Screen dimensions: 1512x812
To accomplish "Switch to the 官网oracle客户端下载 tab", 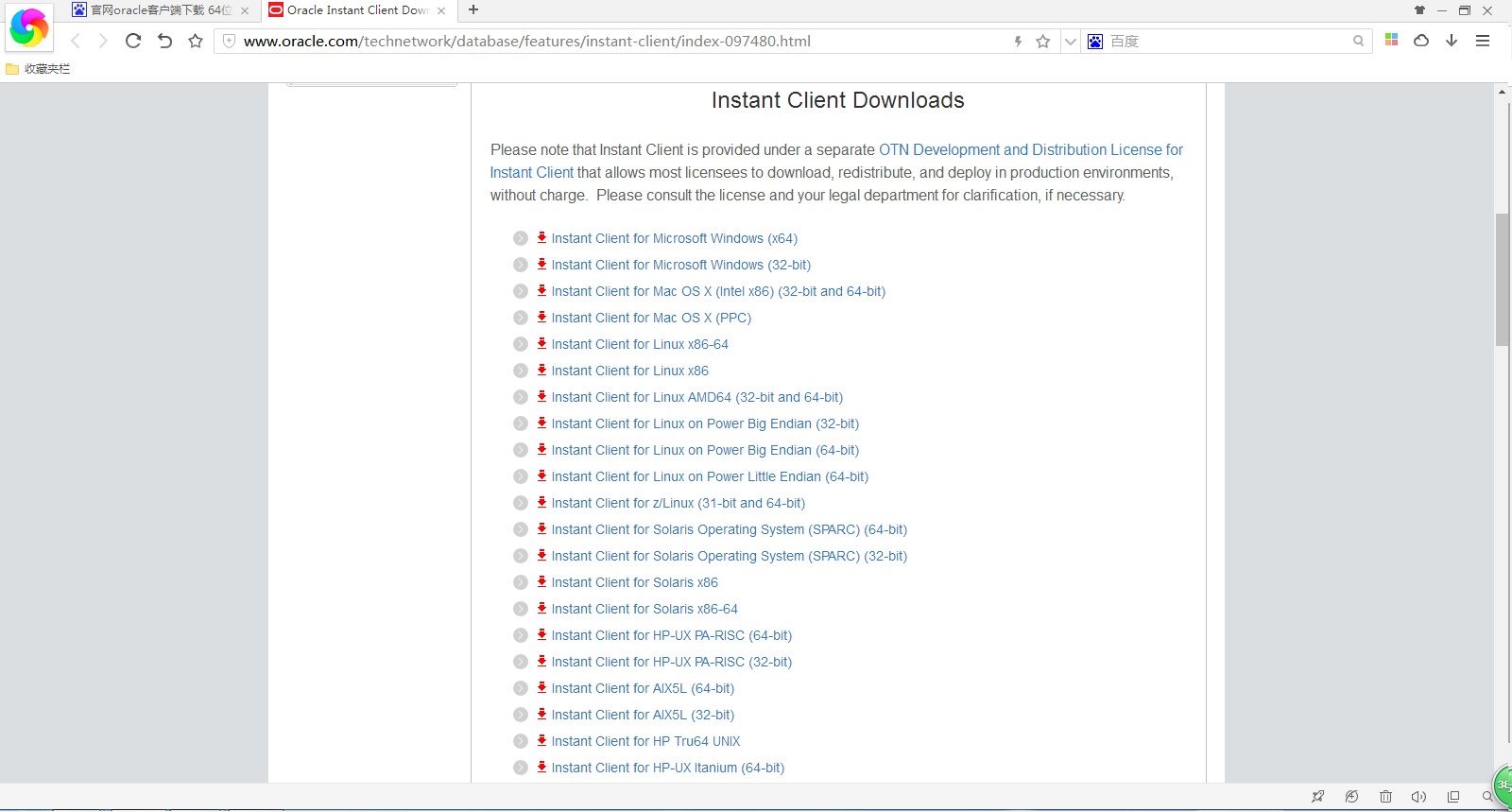I will pos(161,10).
